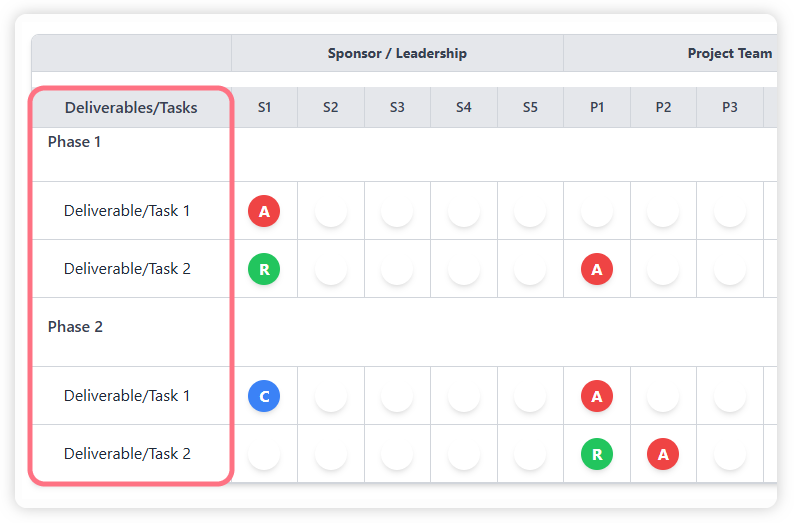
Task: Click red A badge for Phase 1 Task 1 under S1
Action: 264,211
